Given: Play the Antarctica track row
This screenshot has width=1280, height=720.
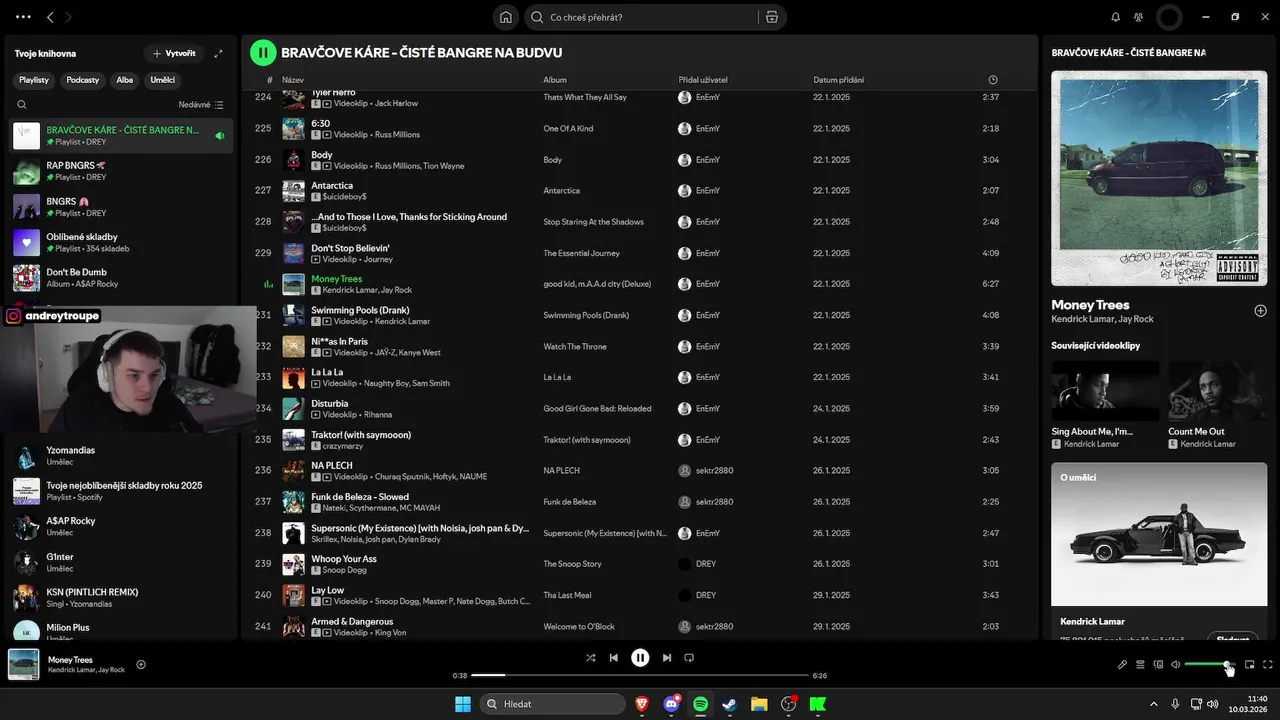Looking at the screenshot, I should pyautogui.click(x=638, y=191).
